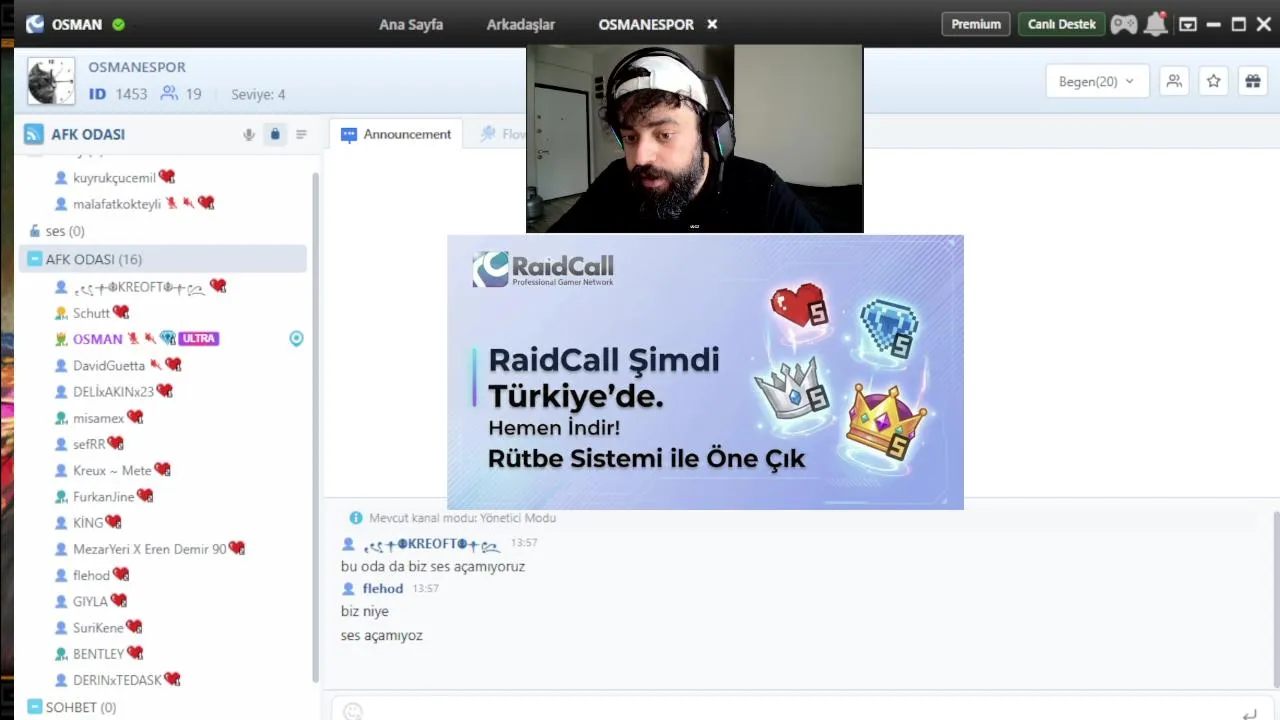Select user MezarYeri X Eren Demir 90
This screenshot has width=1280, height=720.
point(149,548)
